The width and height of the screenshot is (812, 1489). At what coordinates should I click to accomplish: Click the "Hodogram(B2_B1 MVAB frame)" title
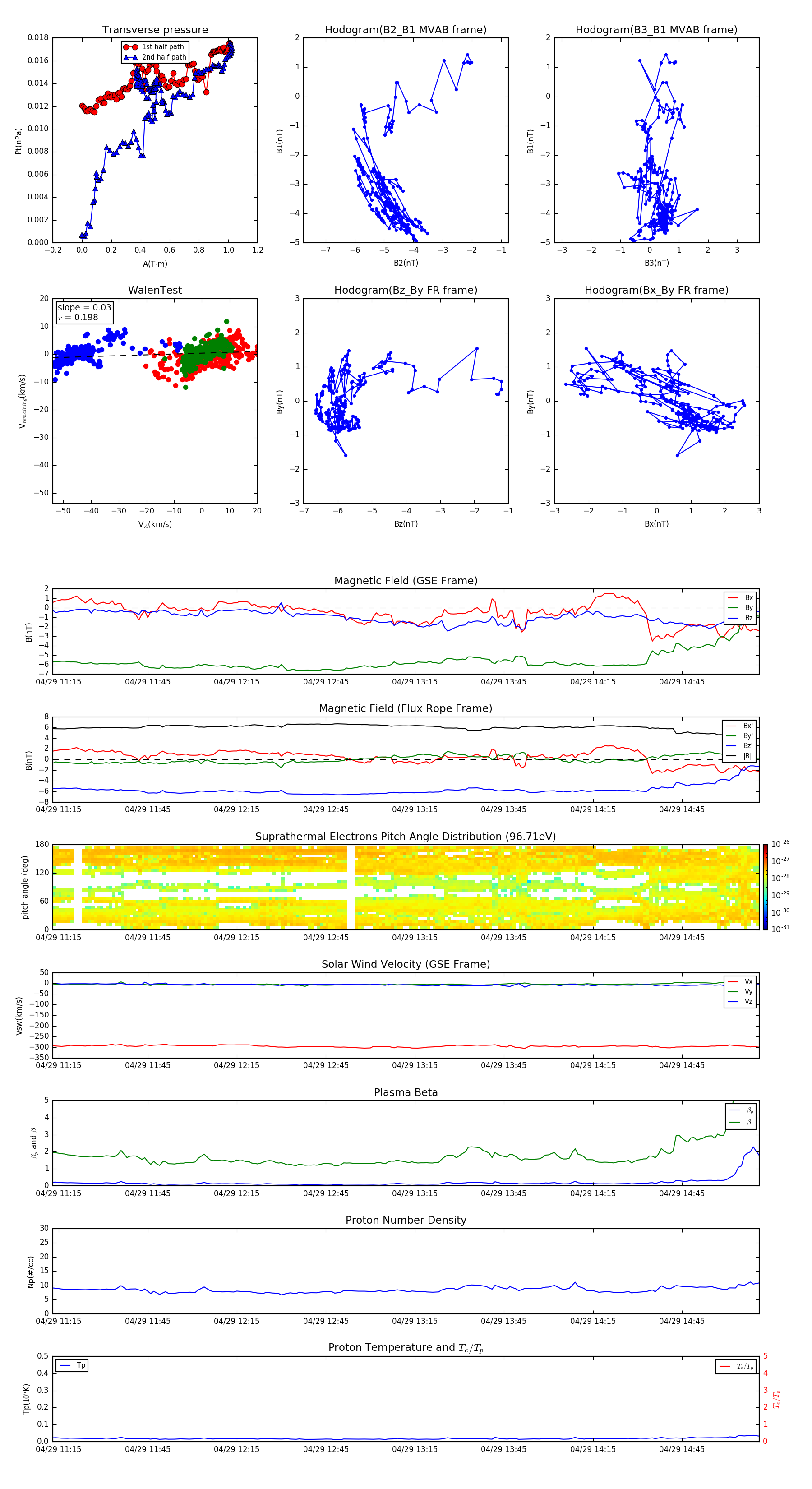(406, 30)
